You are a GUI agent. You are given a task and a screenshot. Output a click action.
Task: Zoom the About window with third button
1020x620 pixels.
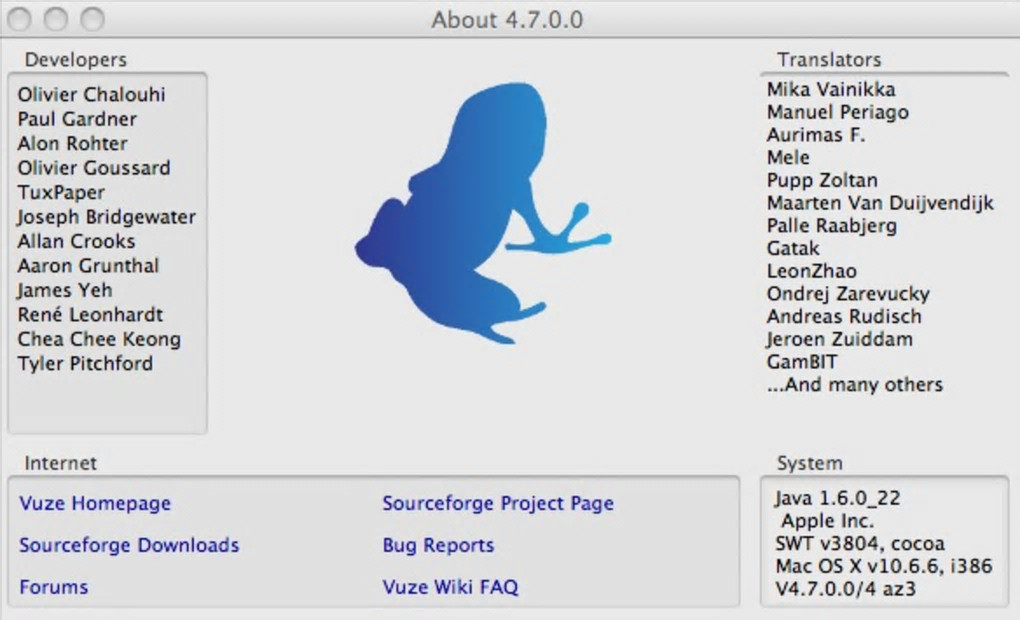click(x=92, y=19)
